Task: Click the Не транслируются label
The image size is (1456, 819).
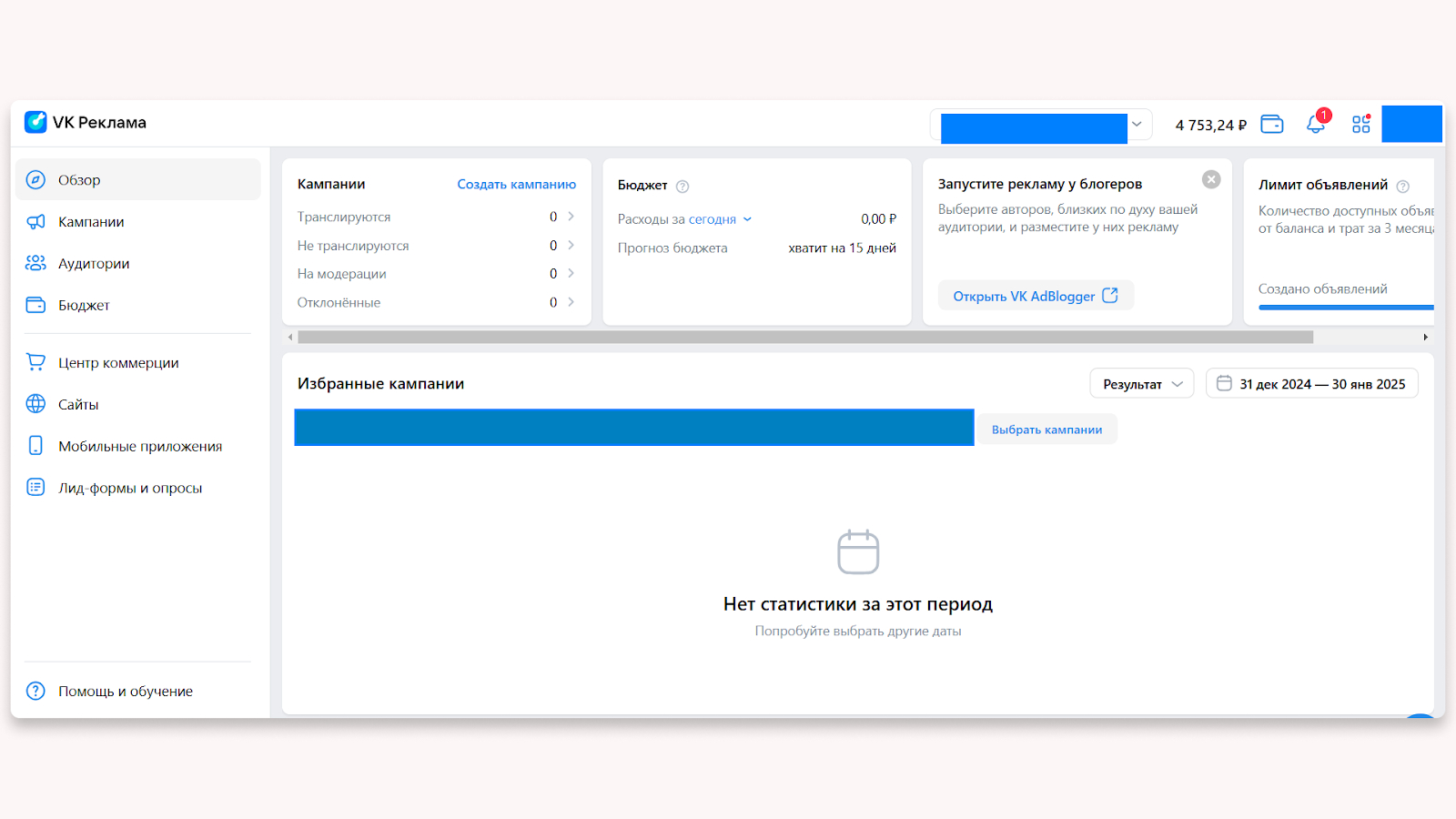Action: coord(353,246)
